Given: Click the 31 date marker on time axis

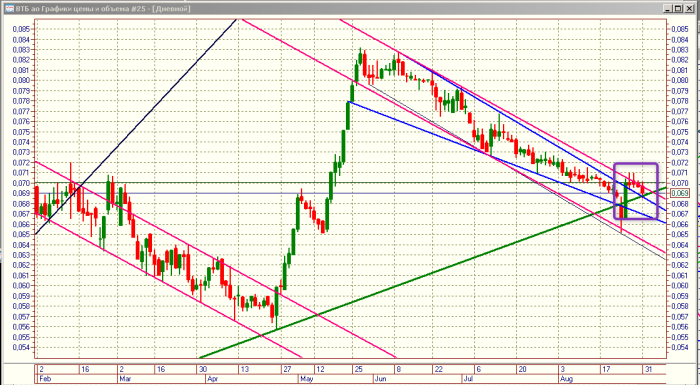Looking at the screenshot, I should tap(650, 369).
